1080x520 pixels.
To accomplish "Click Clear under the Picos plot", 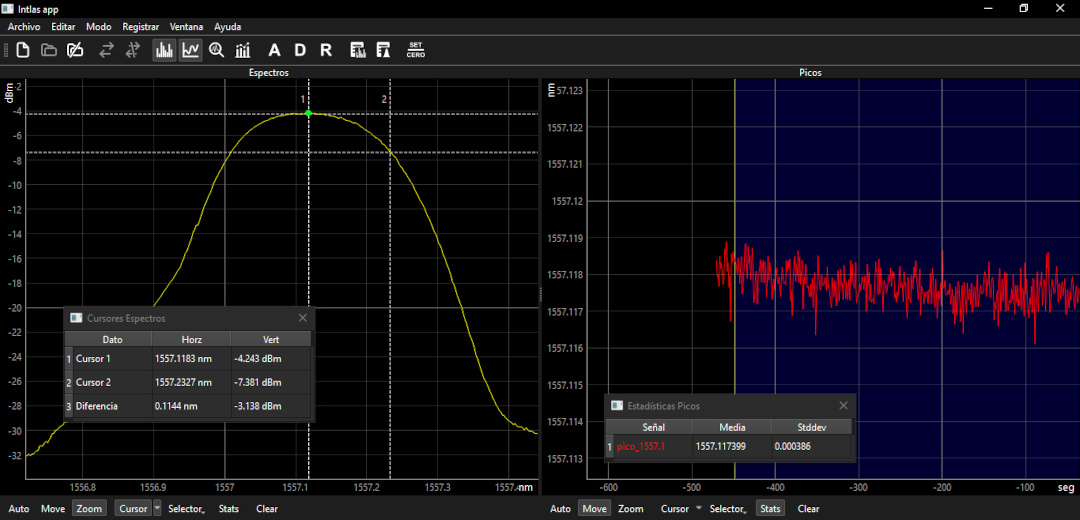I will click(809, 509).
